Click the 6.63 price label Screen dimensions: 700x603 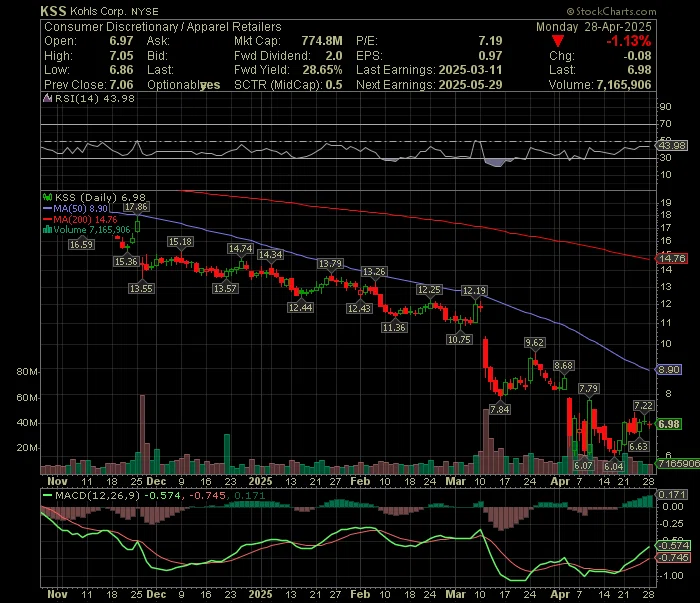(x=638, y=447)
